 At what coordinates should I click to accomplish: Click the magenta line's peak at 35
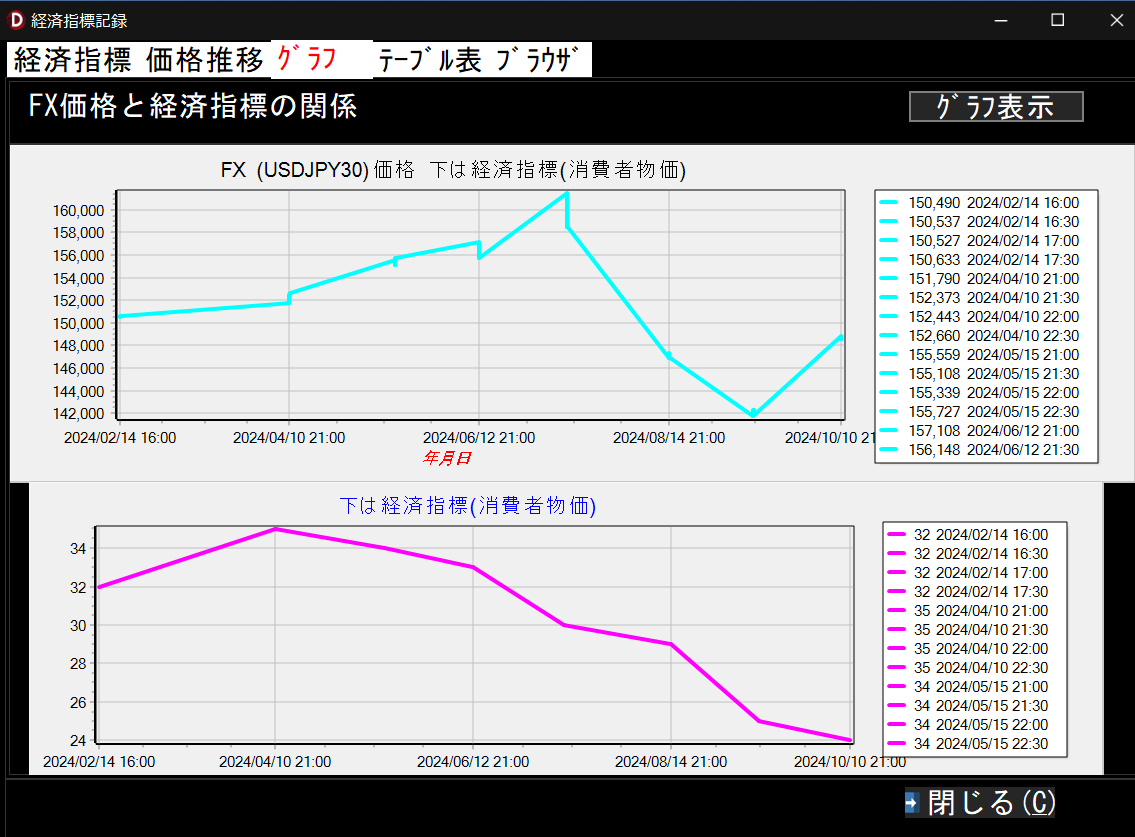coord(275,529)
